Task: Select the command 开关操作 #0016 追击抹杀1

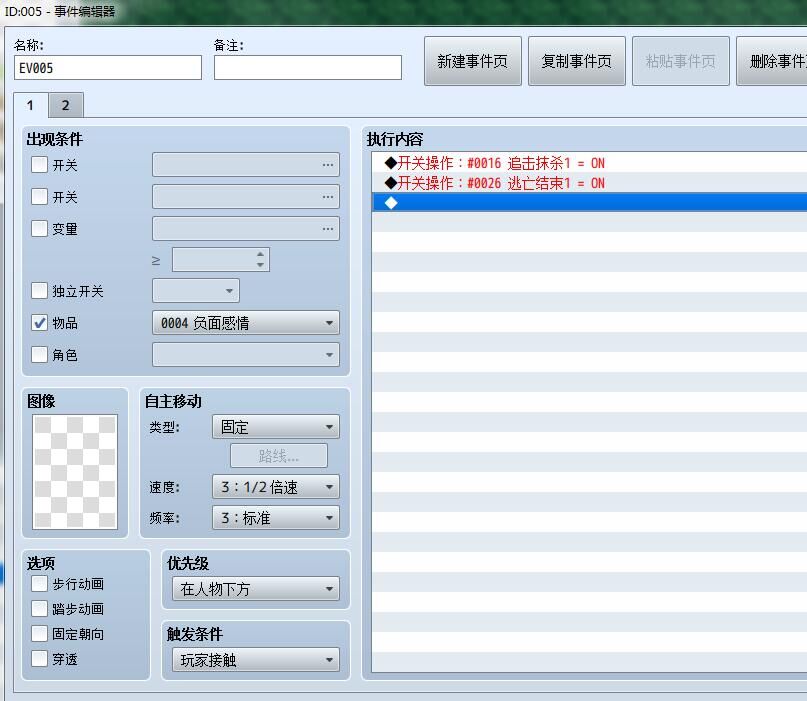Action: tap(589, 163)
